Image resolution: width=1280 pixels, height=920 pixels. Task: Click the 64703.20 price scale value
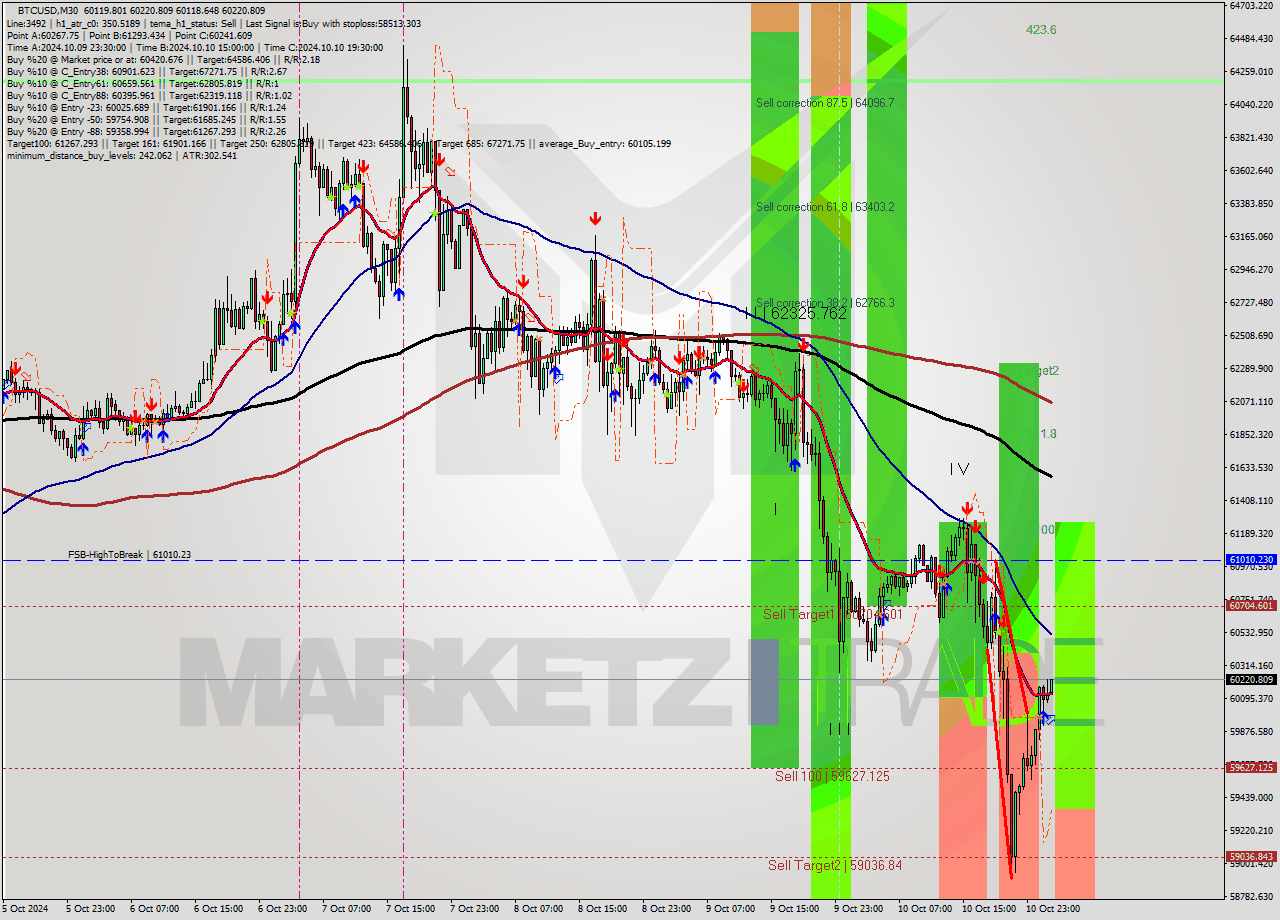click(x=1250, y=6)
